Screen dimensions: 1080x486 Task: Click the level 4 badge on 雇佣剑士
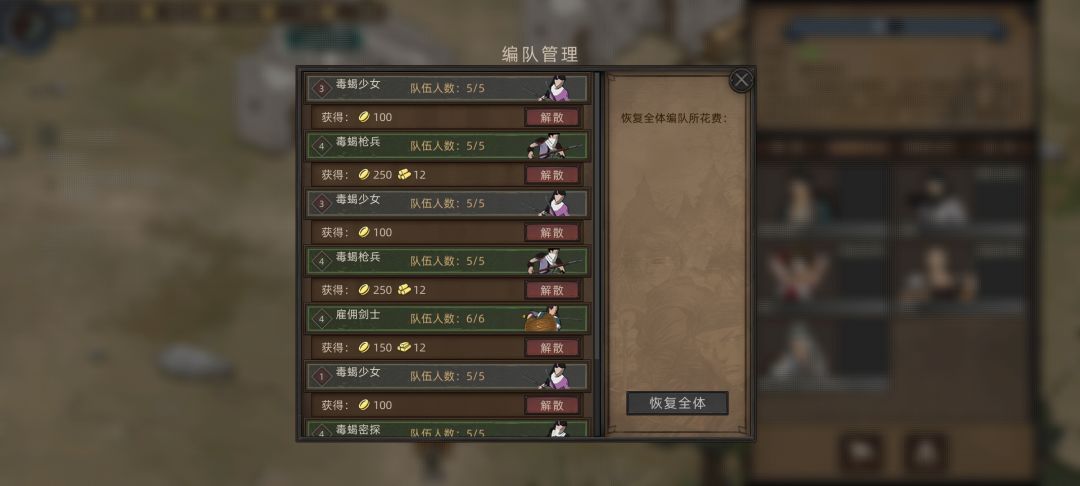click(320, 319)
